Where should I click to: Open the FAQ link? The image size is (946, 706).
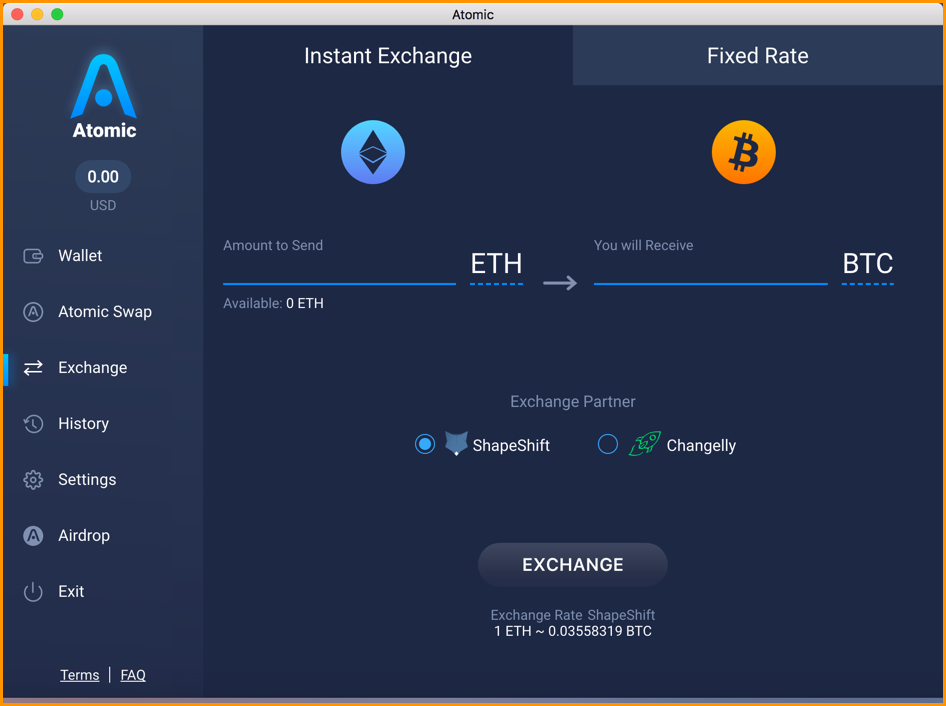pyautogui.click(x=133, y=675)
